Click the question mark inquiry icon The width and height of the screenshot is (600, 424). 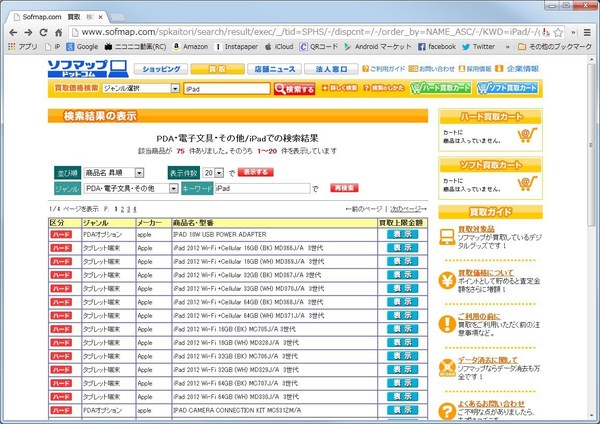pyautogui.click(x=448, y=408)
